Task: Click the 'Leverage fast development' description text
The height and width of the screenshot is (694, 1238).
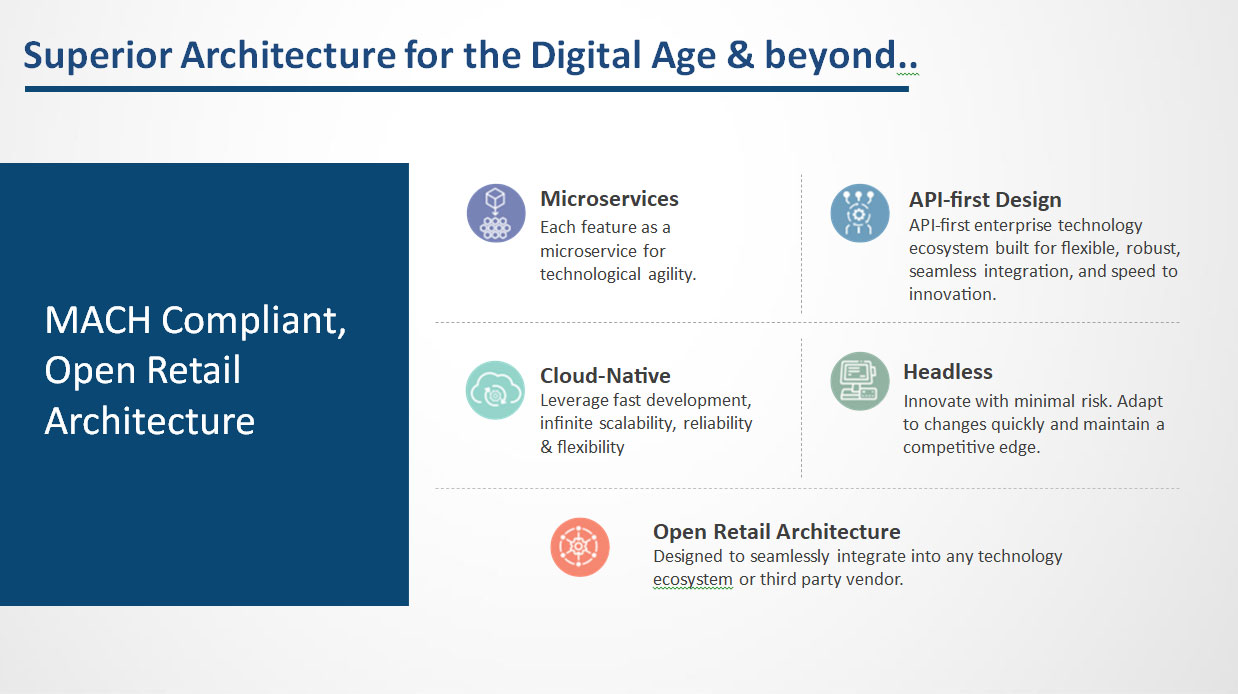Action: pos(646,424)
